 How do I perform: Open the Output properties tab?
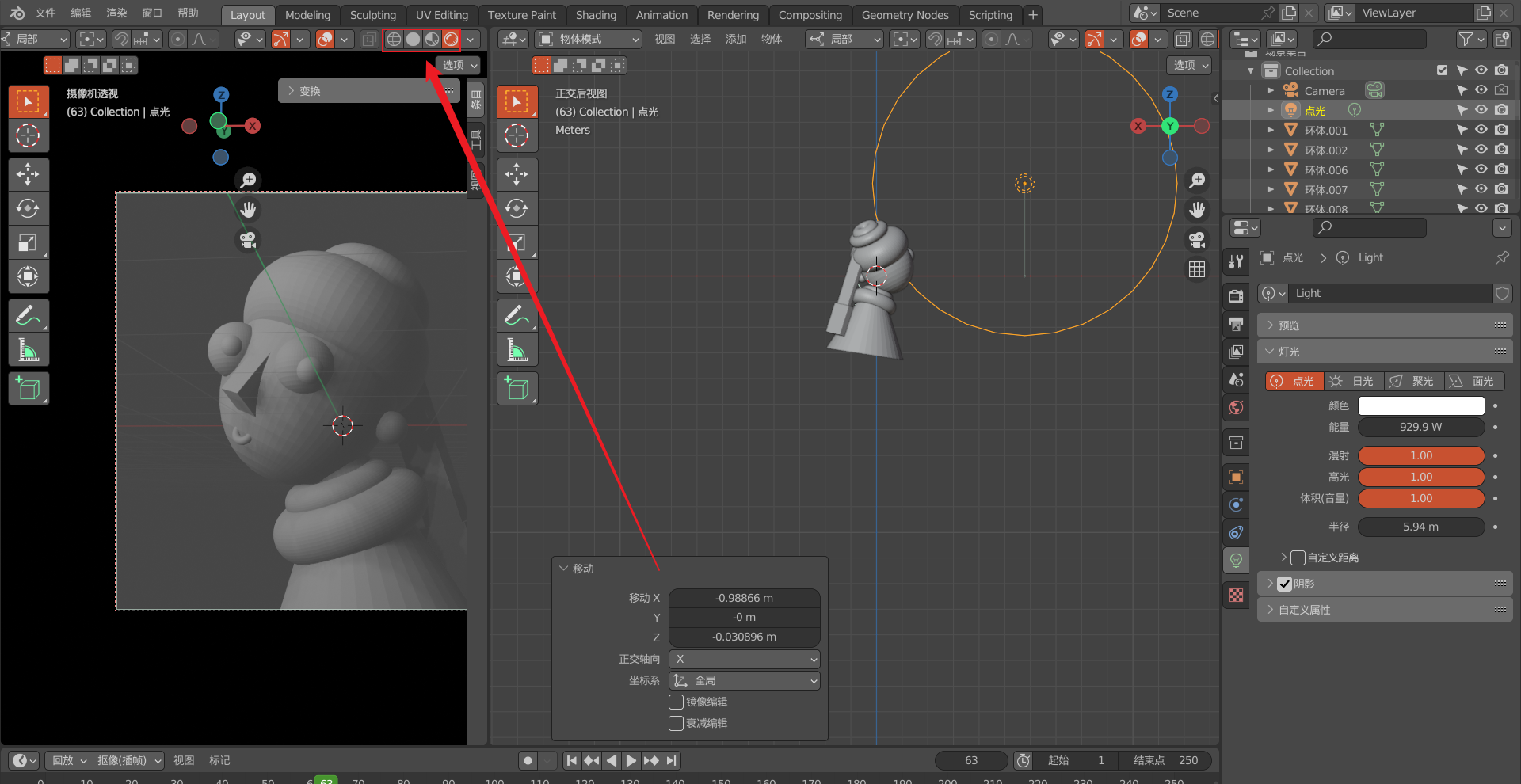pyautogui.click(x=1236, y=324)
